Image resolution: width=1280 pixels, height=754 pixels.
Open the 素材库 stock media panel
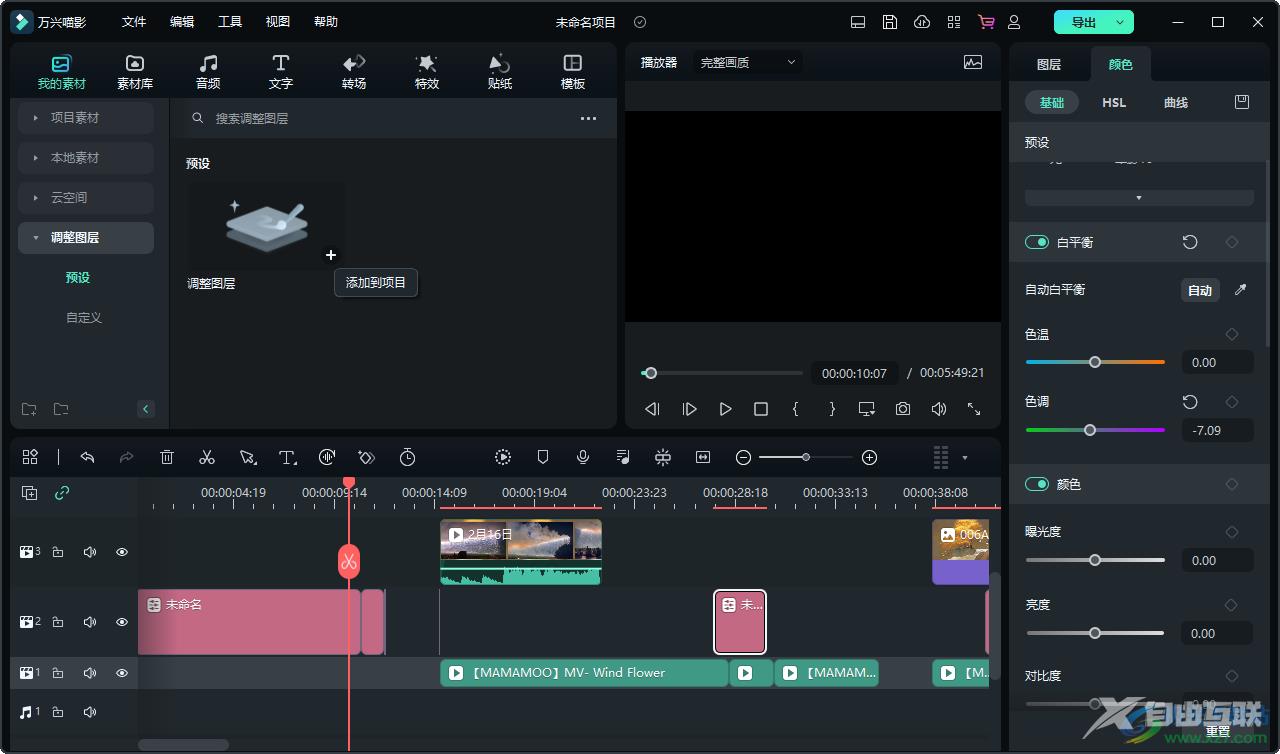click(x=135, y=72)
